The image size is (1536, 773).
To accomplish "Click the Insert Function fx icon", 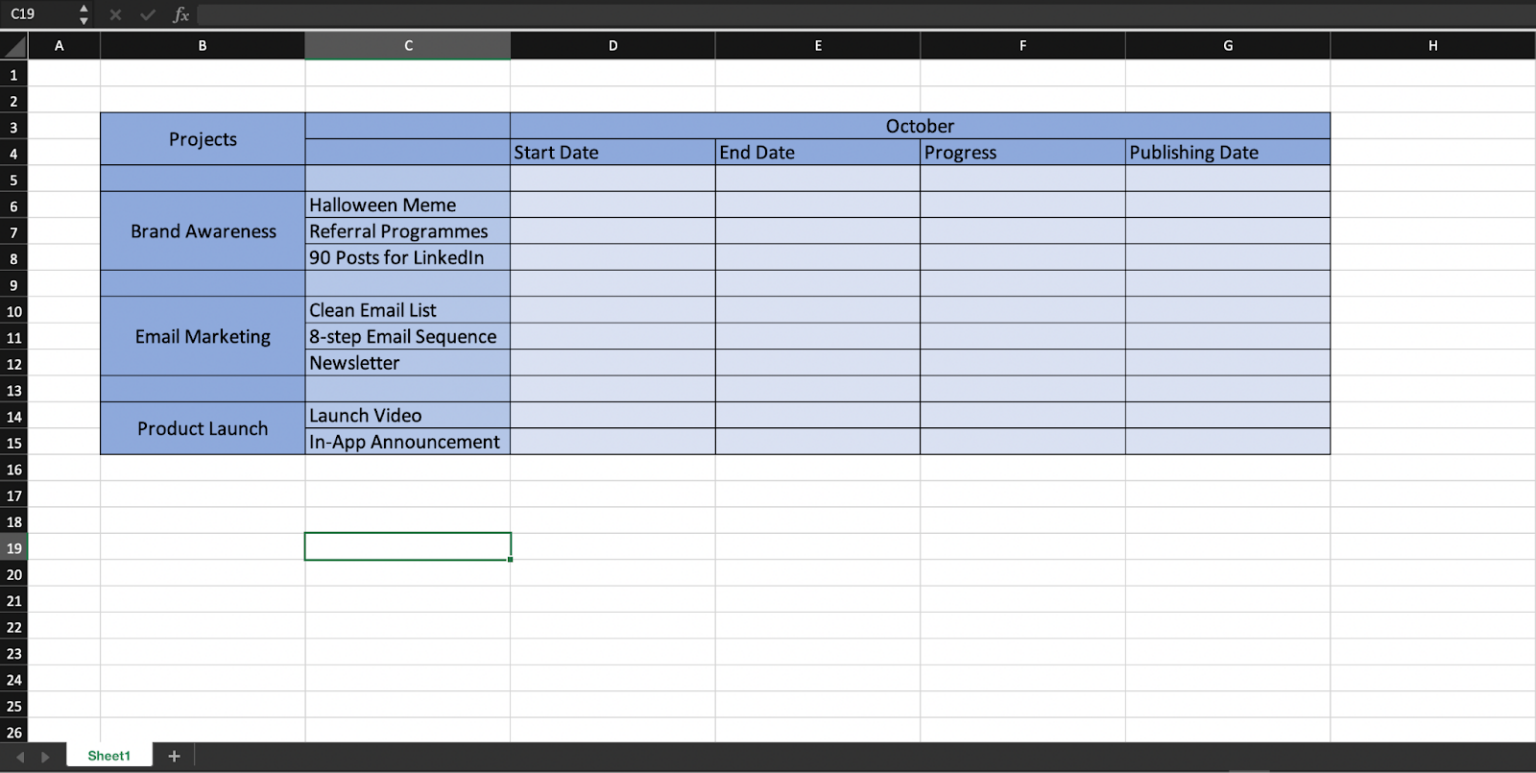I will (180, 14).
